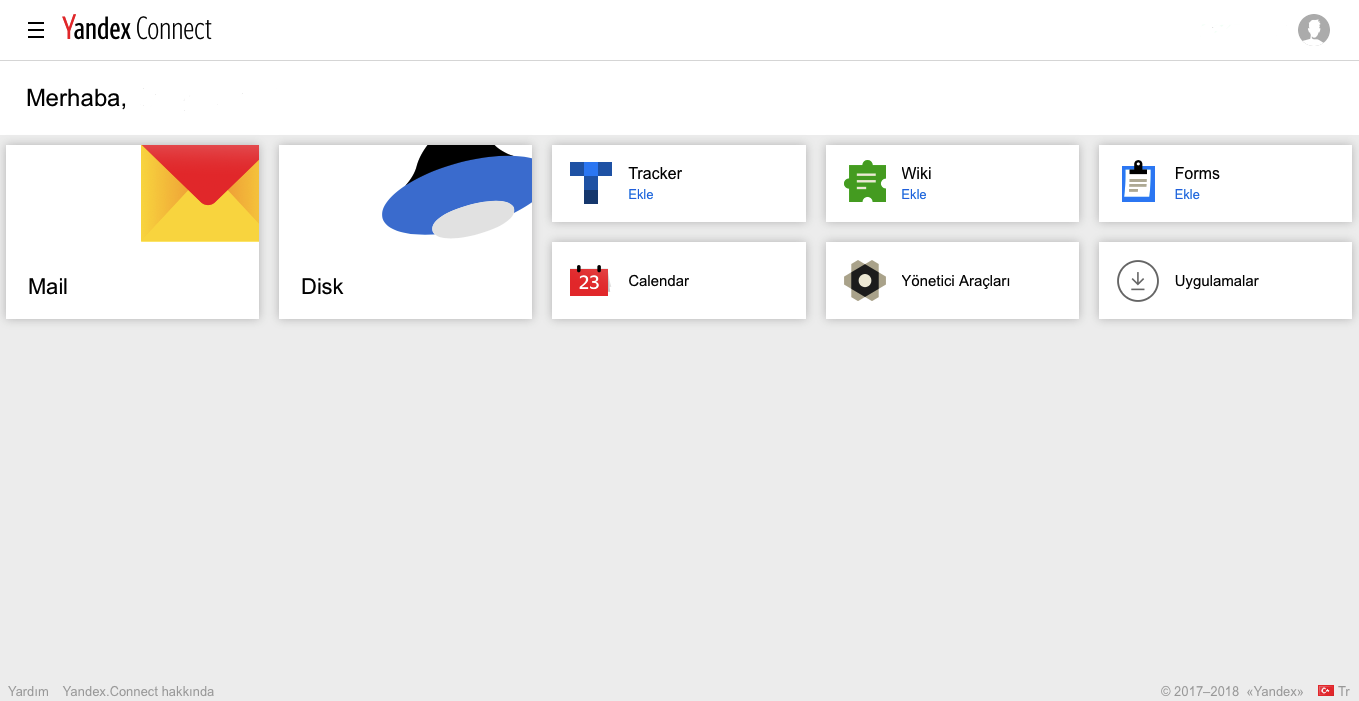This screenshot has width=1359, height=701.
Task: Open the hamburger menu icon
Action: 36,30
